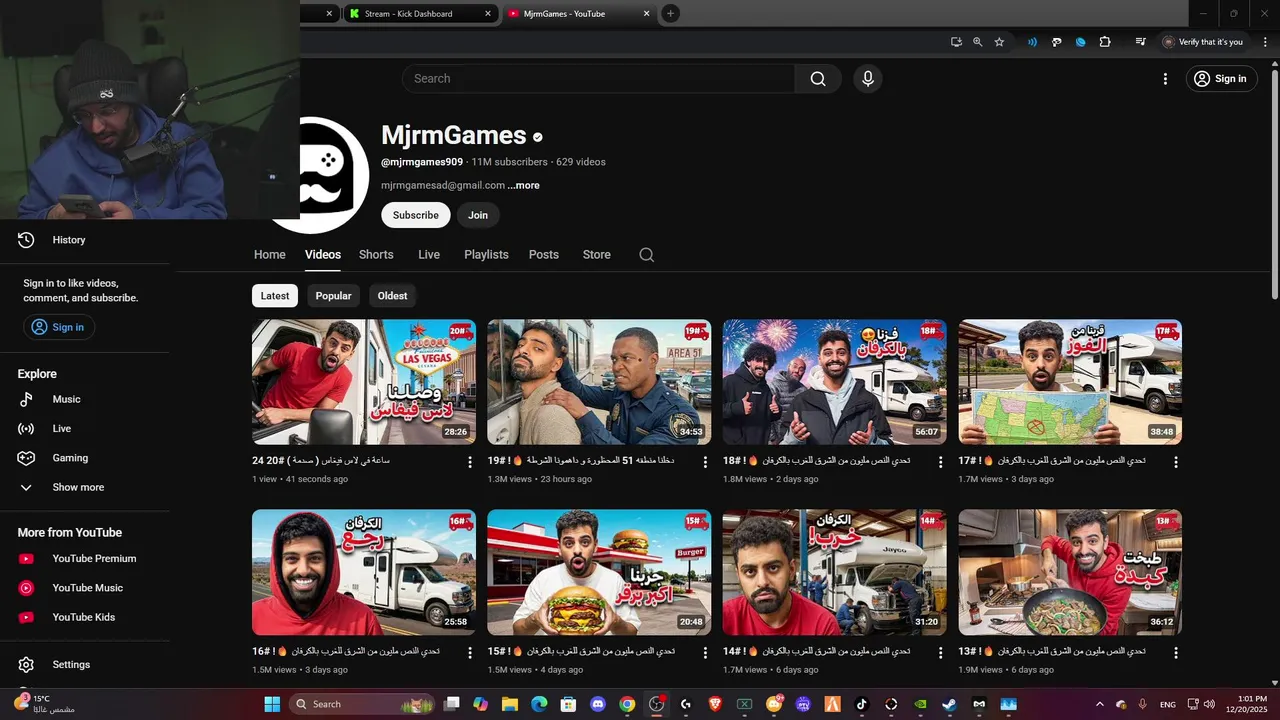The image size is (1280, 720).
Task: Expand channel description with ...more
Action: 523,186
